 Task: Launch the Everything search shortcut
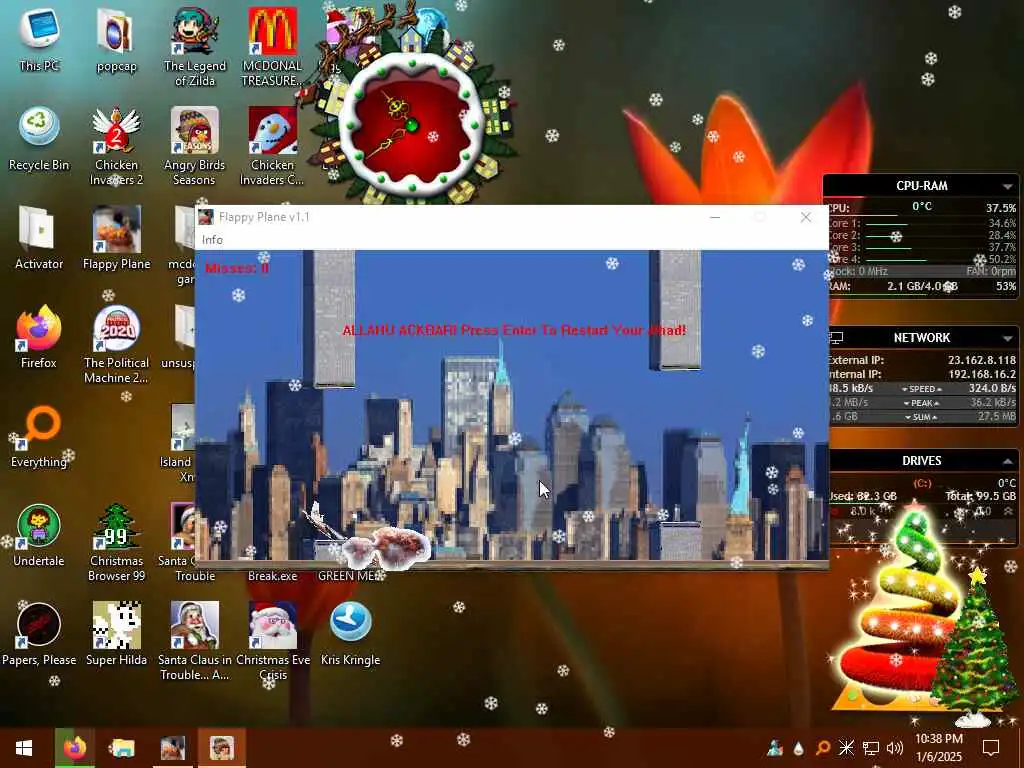tap(39, 436)
